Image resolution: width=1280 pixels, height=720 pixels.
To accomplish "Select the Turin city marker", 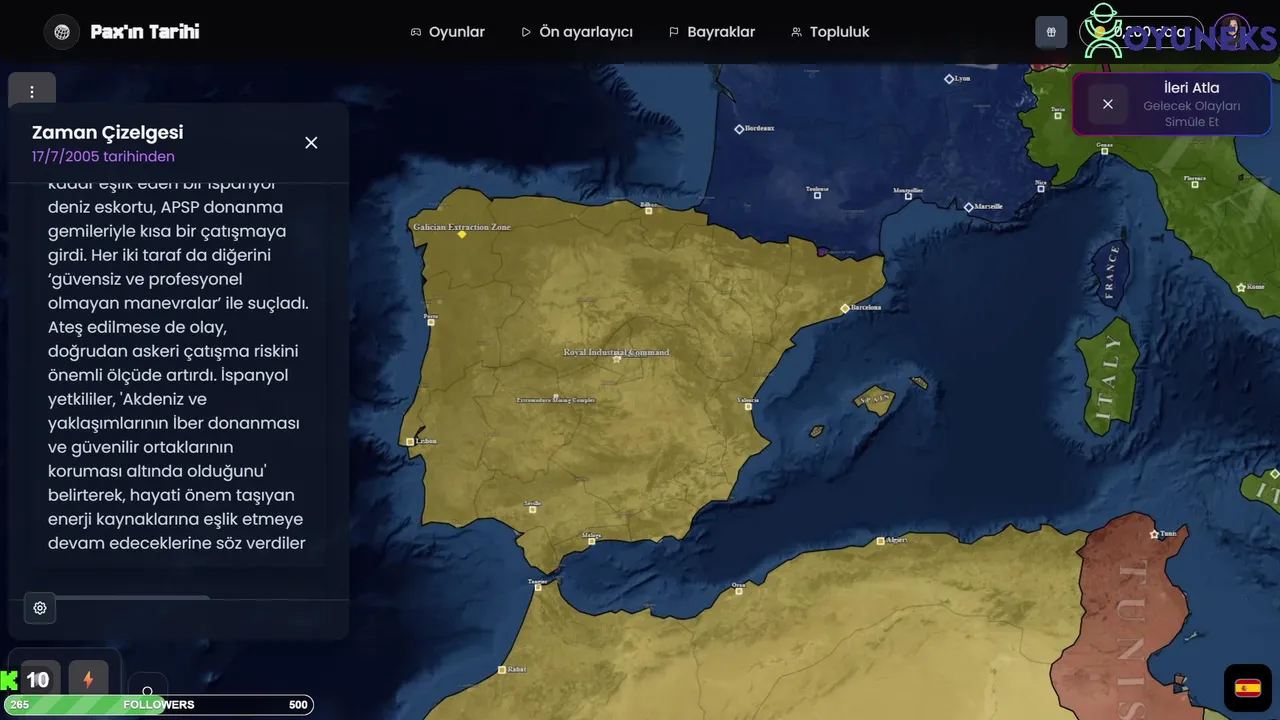I will [x=1058, y=115].
